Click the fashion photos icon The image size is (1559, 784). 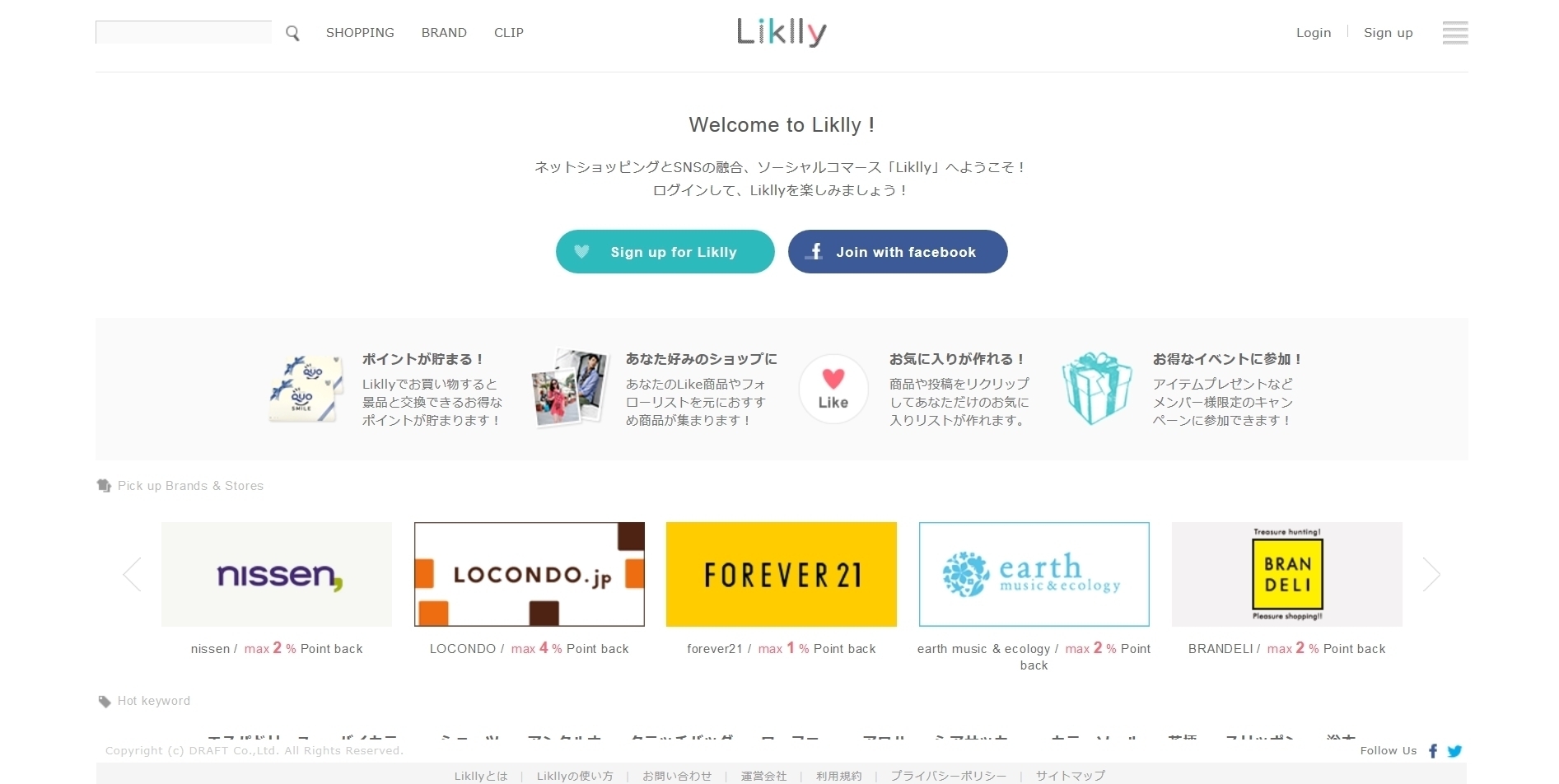569,388
